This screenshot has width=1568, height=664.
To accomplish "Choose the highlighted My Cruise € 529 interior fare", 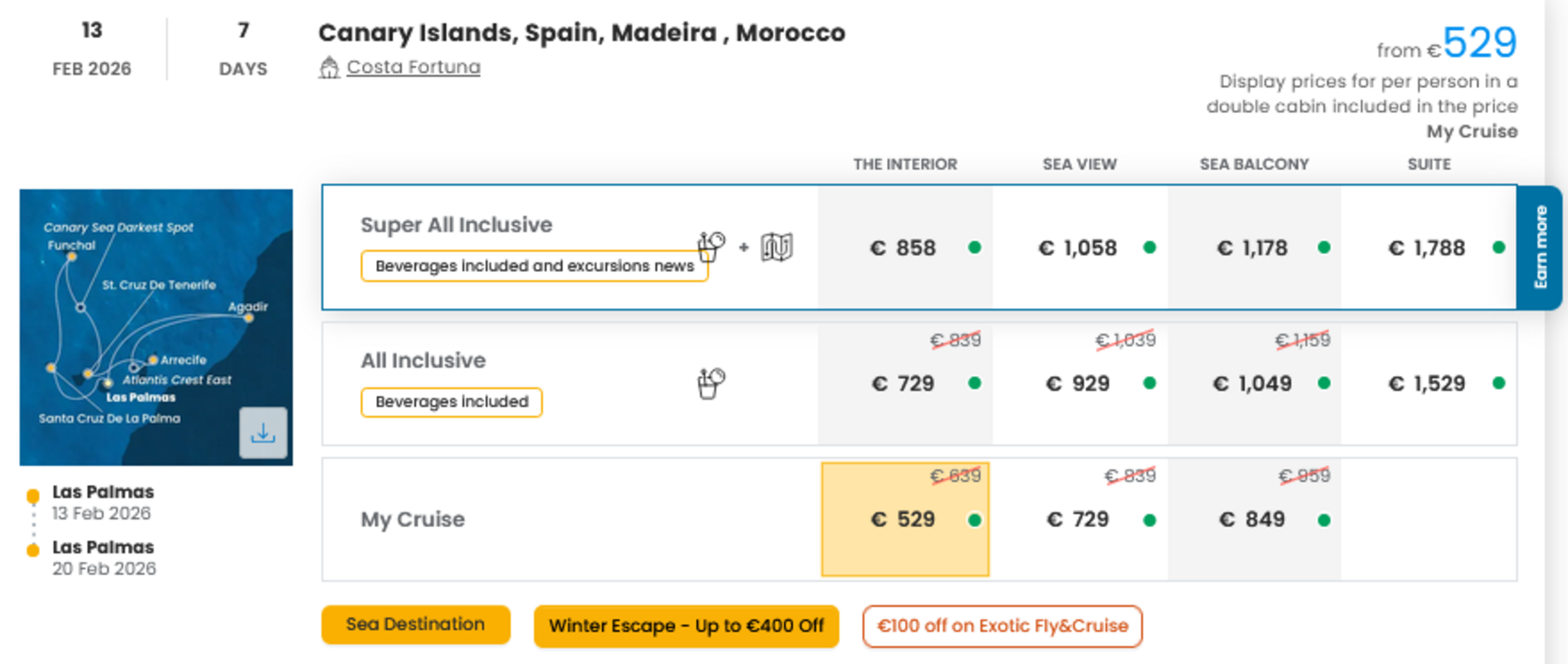I will pyautogui.click(x=905, y=520).
